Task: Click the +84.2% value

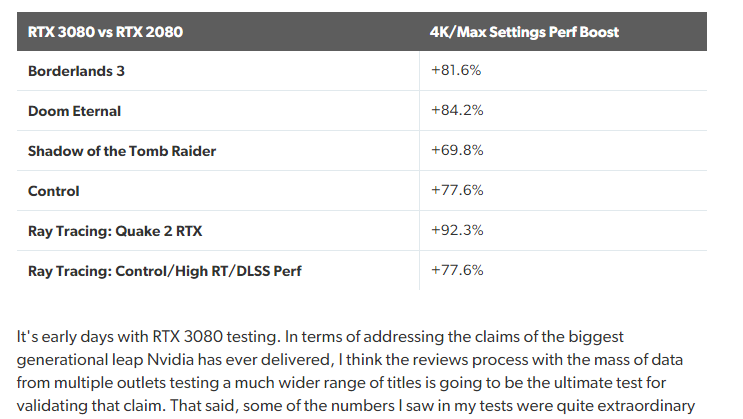Action: coord(457,110)
